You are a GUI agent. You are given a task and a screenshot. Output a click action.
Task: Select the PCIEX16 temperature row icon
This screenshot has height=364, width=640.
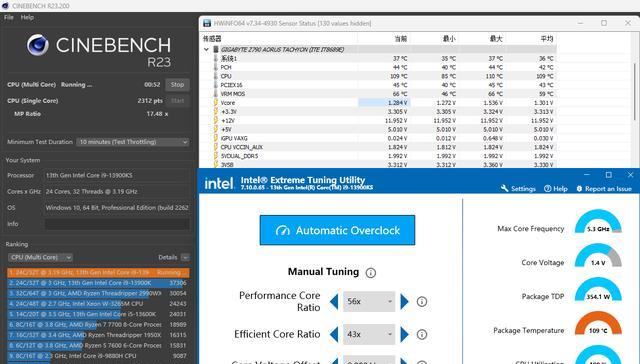(x=216, y=85)
